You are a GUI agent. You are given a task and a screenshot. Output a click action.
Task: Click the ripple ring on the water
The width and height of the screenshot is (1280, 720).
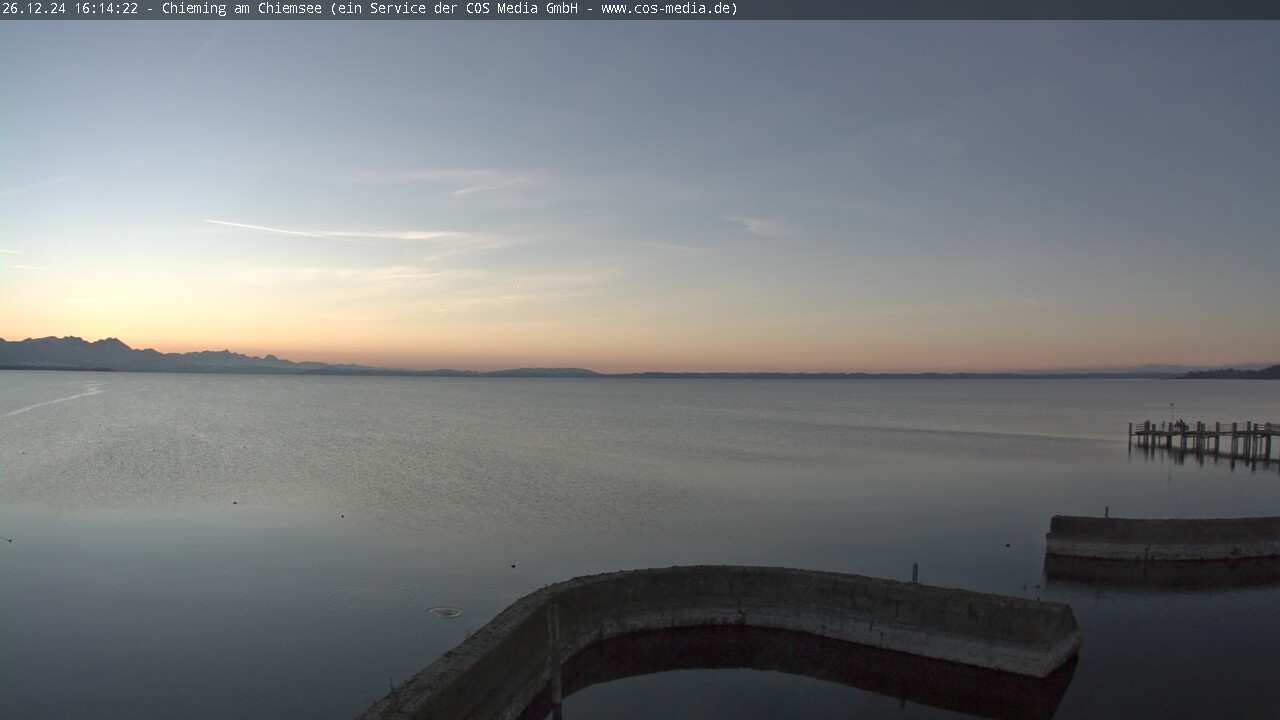pos(444,611)
